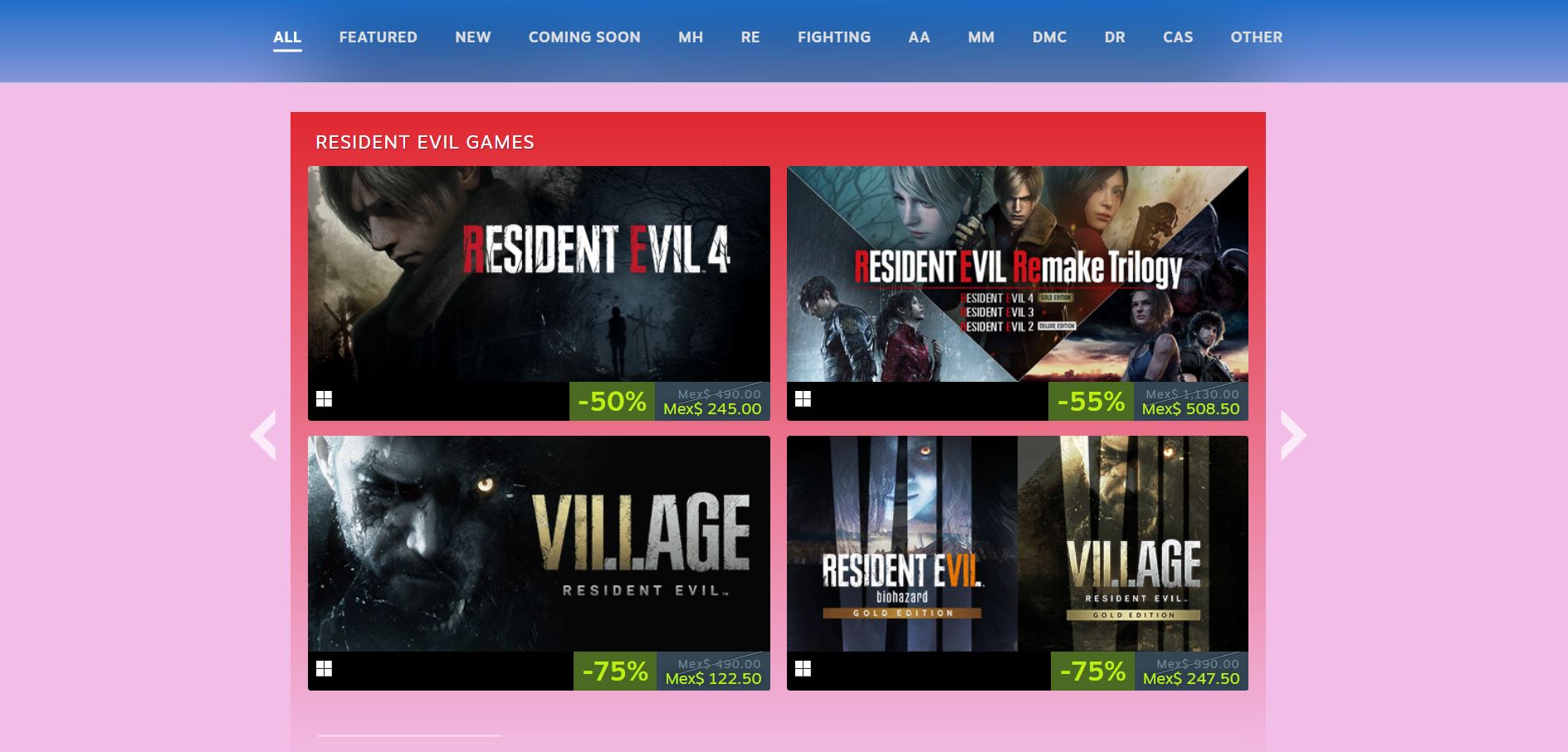1568x752 pixels.
Task: Click the -55% Mex$ 508.50 price
Action: point(1148,402)
